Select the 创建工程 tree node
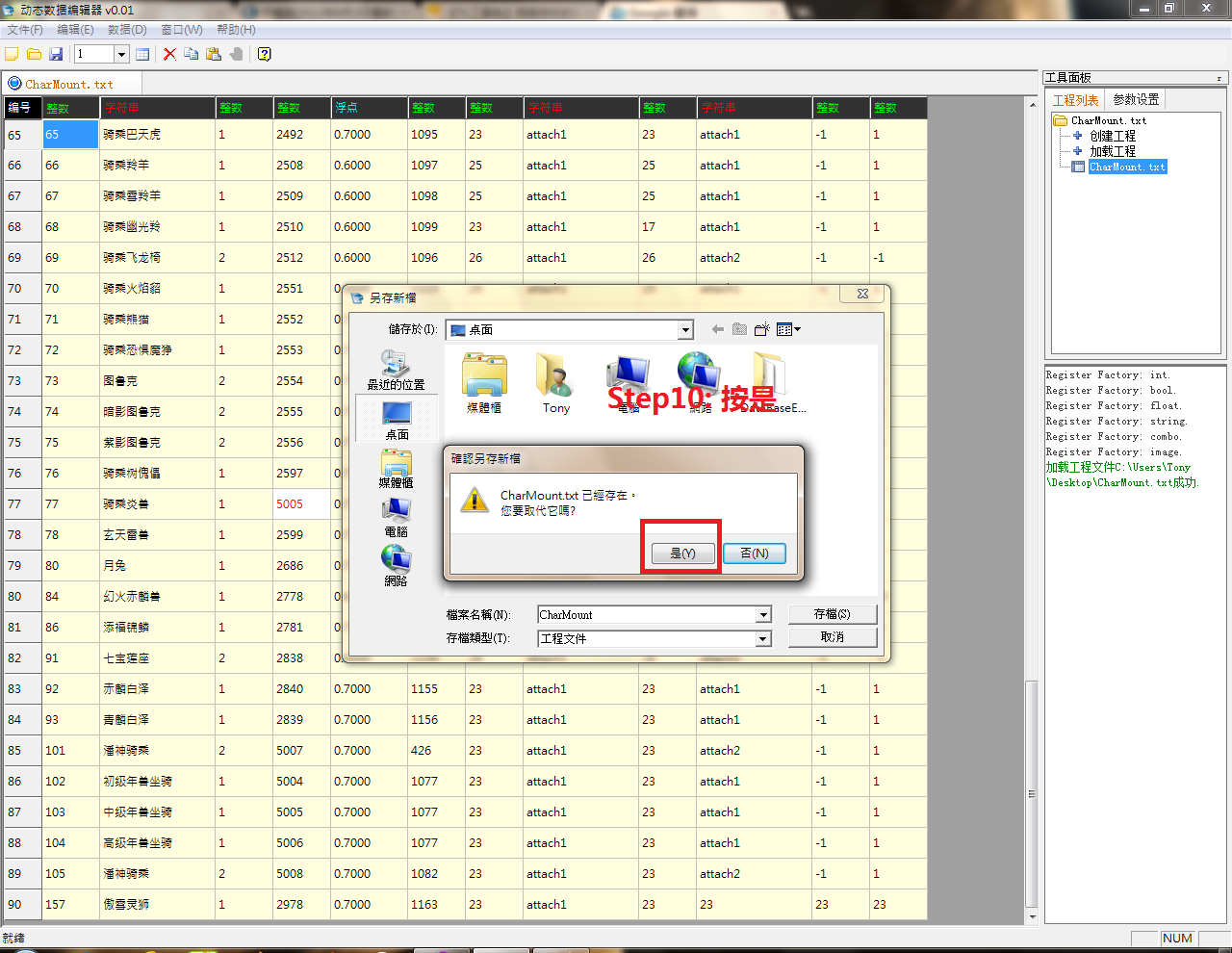The width and height of the screenshot is (1232, 953). 1113,136
